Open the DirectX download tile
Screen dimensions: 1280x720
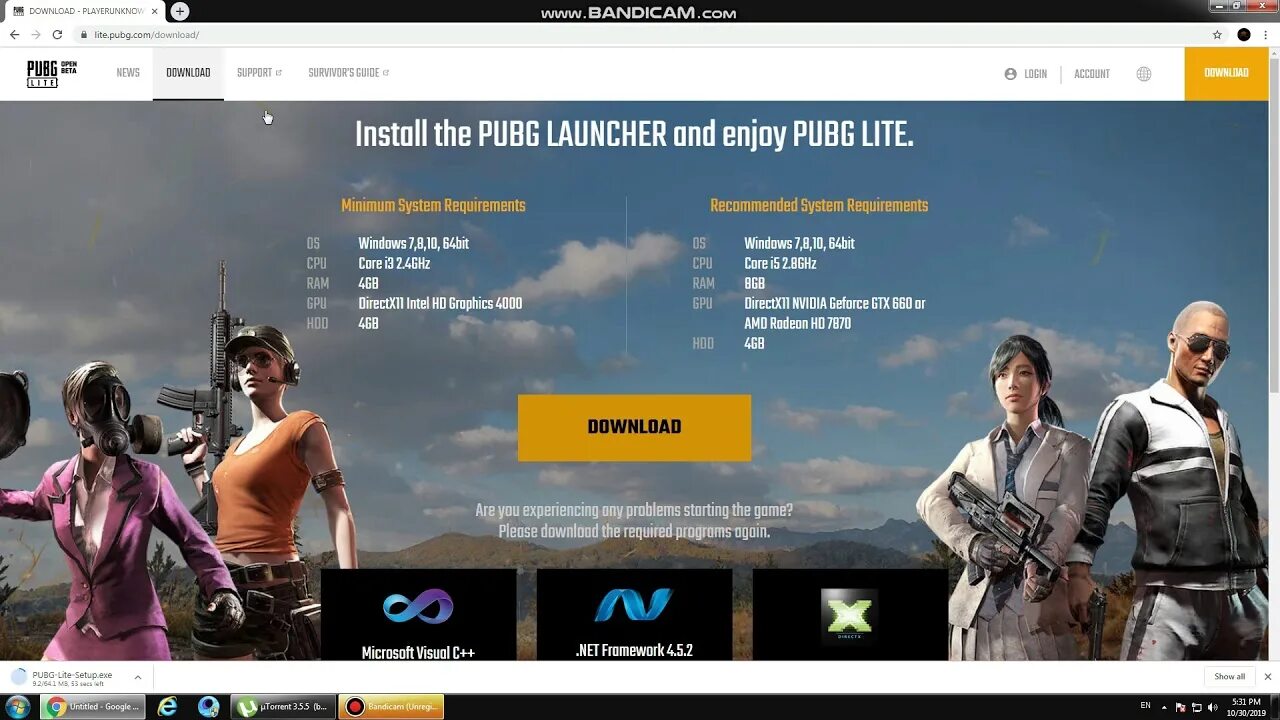pos(850,615)
